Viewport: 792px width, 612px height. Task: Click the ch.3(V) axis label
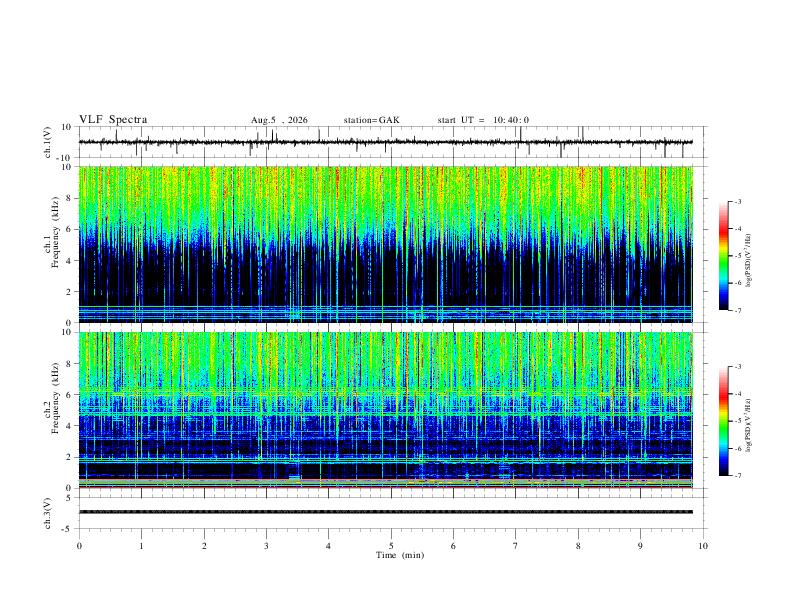coord(48,514)
